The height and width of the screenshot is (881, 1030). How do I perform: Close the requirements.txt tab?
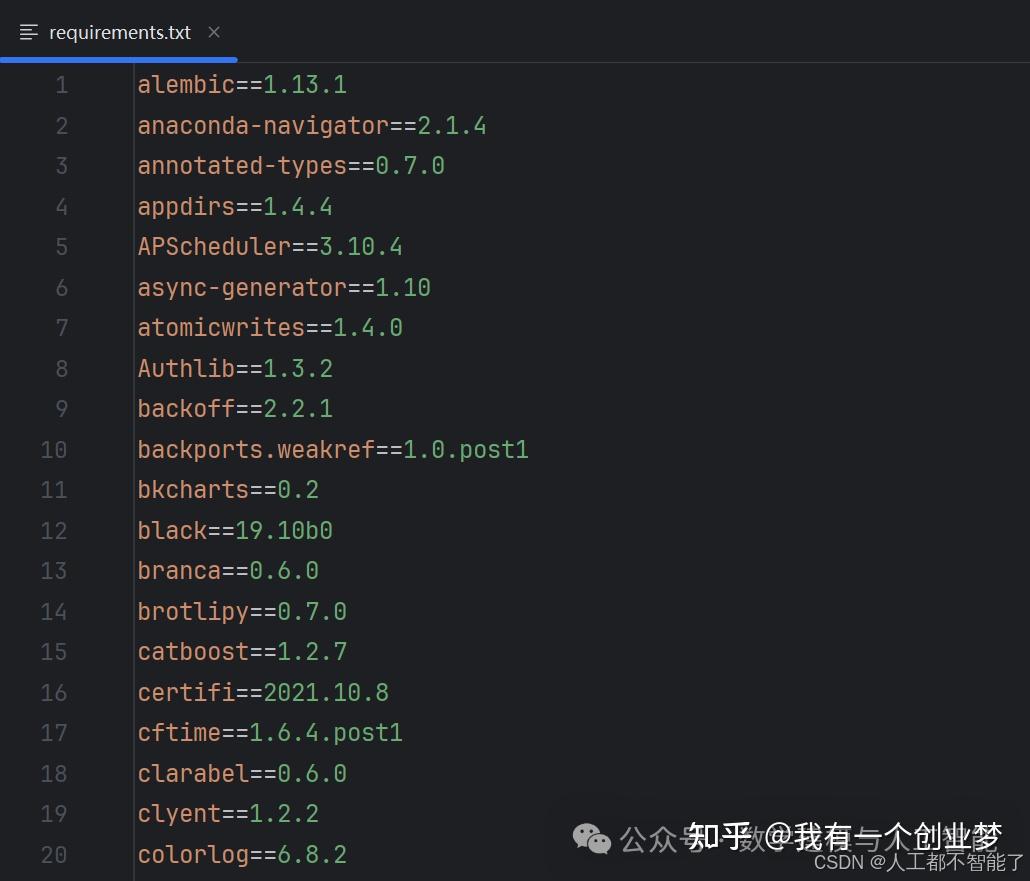tap(213, 31)
